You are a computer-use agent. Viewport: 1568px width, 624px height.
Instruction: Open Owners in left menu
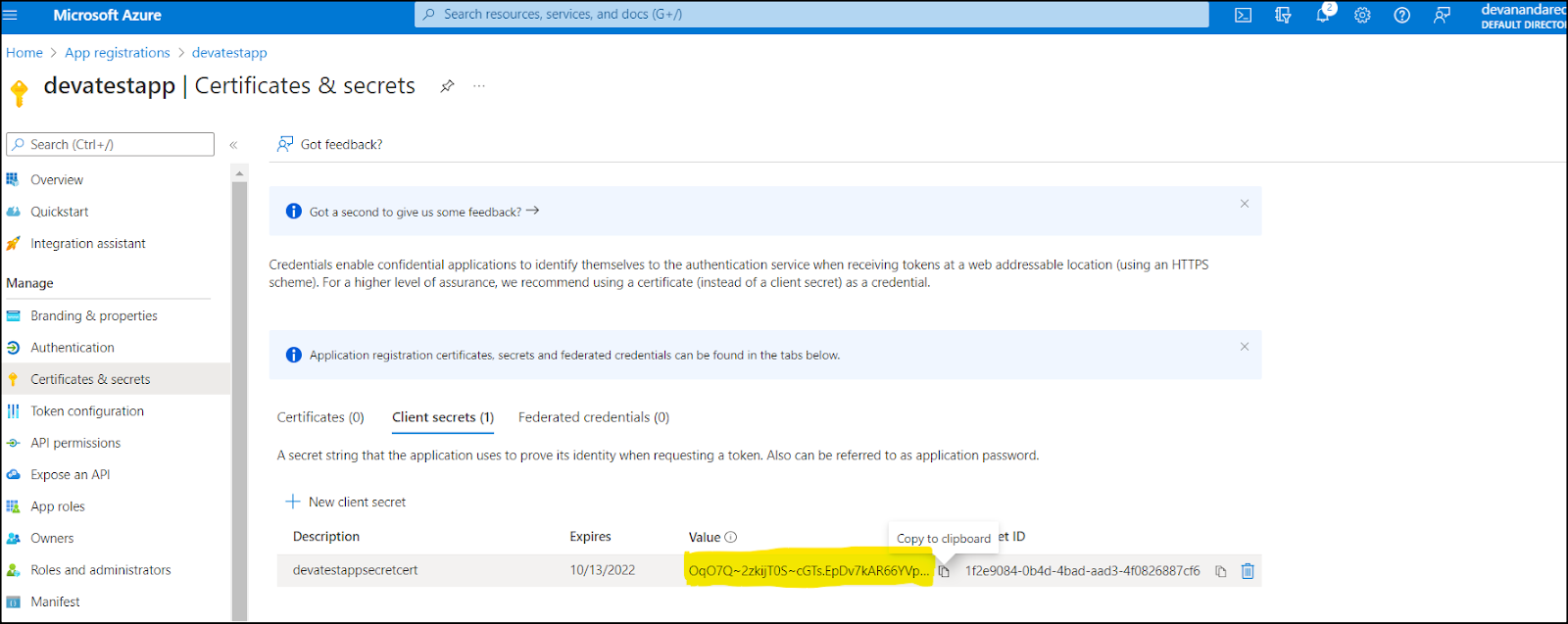pyautogui.click(x=52, y=539)
